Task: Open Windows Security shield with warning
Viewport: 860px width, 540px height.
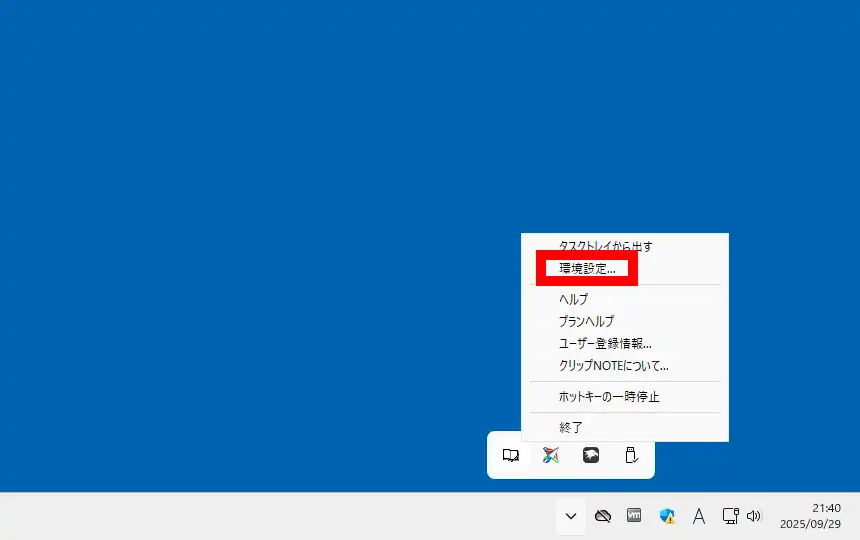Action: [x=667, y=516]
